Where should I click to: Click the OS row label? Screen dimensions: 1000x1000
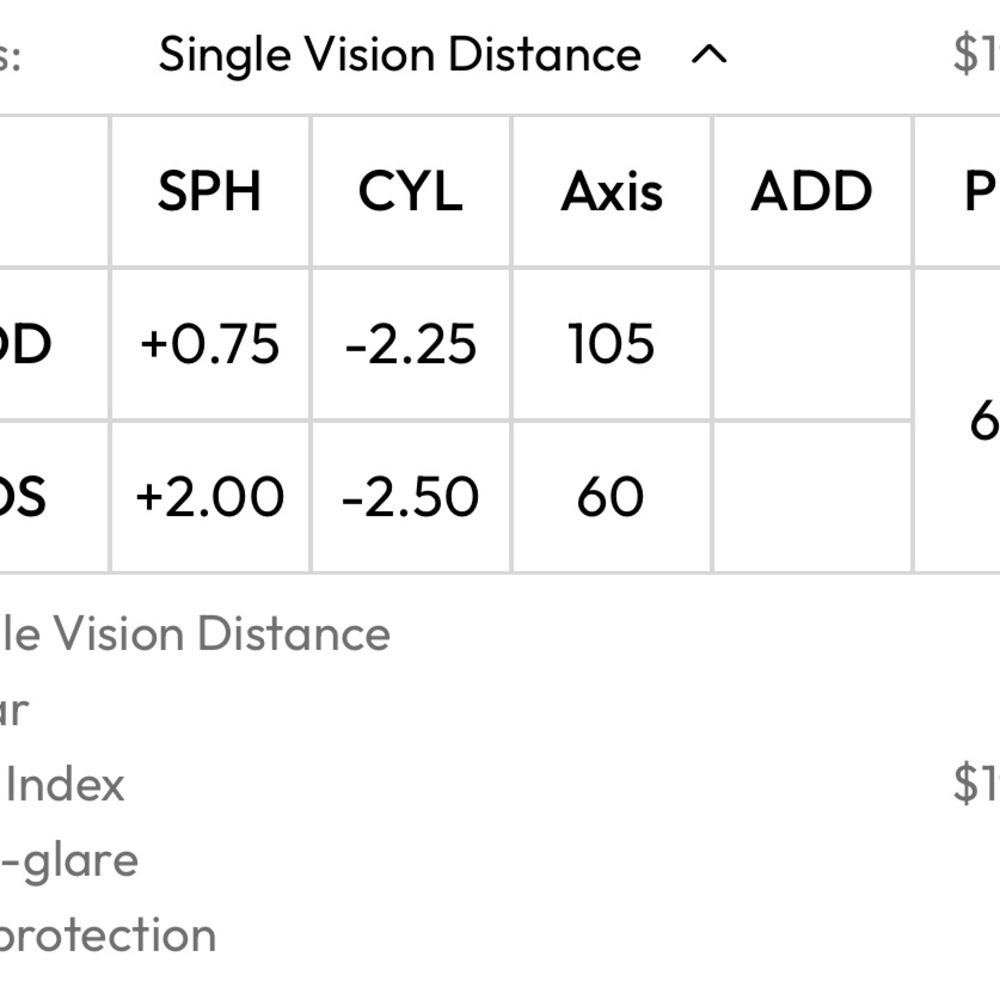point(22,497)
